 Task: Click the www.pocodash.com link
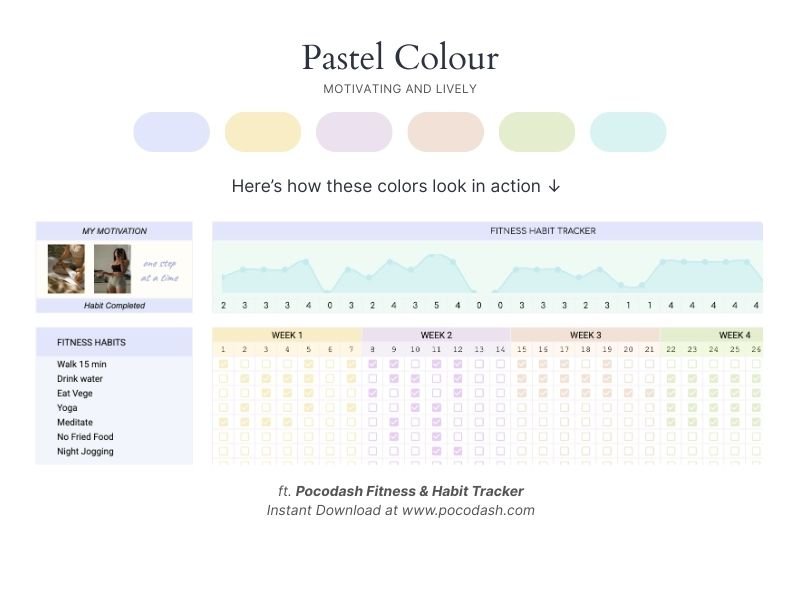coord(468,510)
